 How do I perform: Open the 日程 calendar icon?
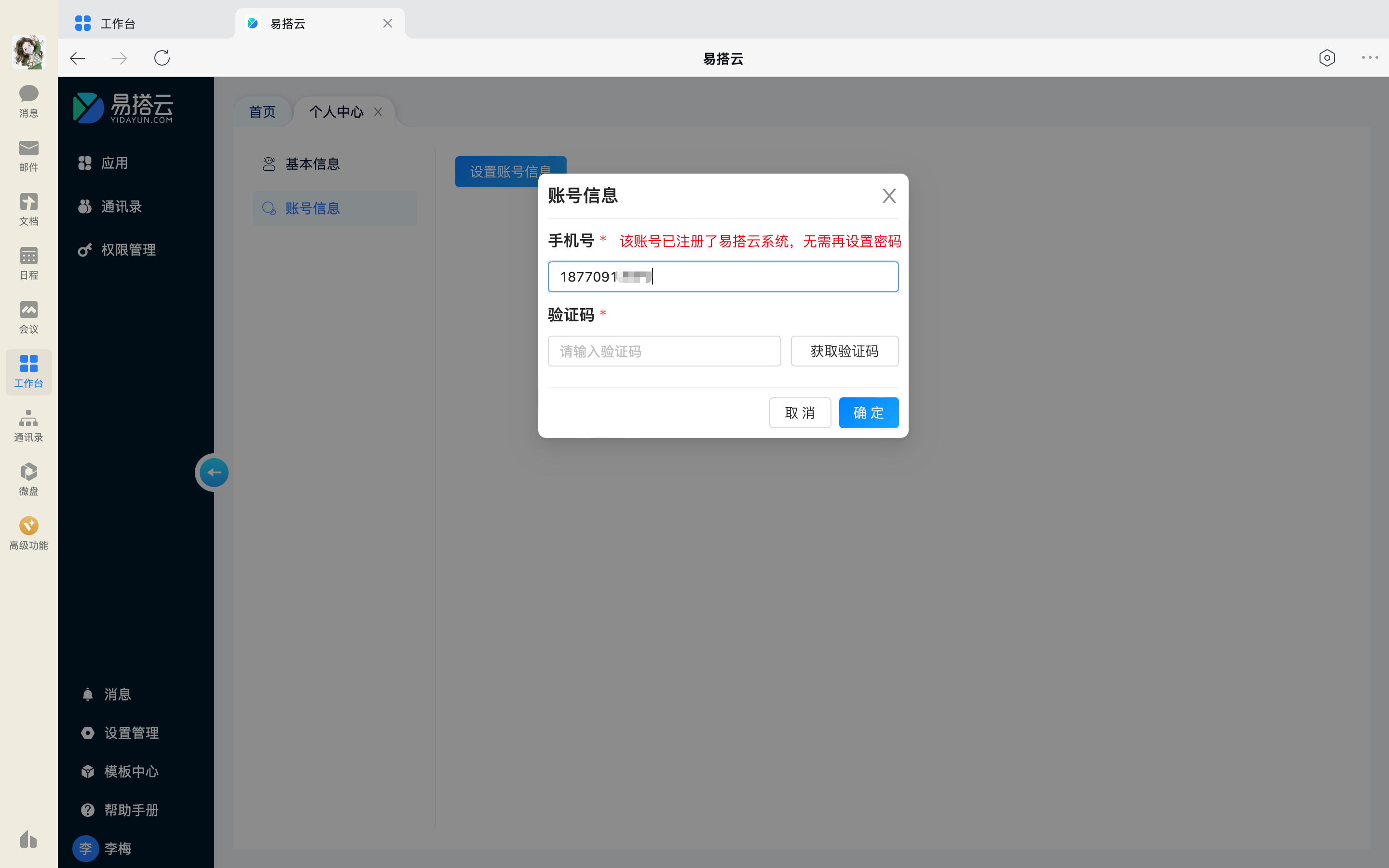pyautogui.click(x=29, y=263)
